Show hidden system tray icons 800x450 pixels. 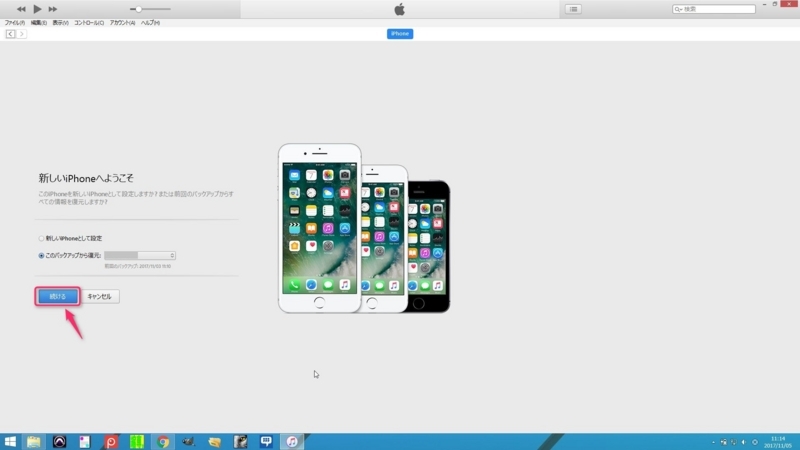[713, 442]
